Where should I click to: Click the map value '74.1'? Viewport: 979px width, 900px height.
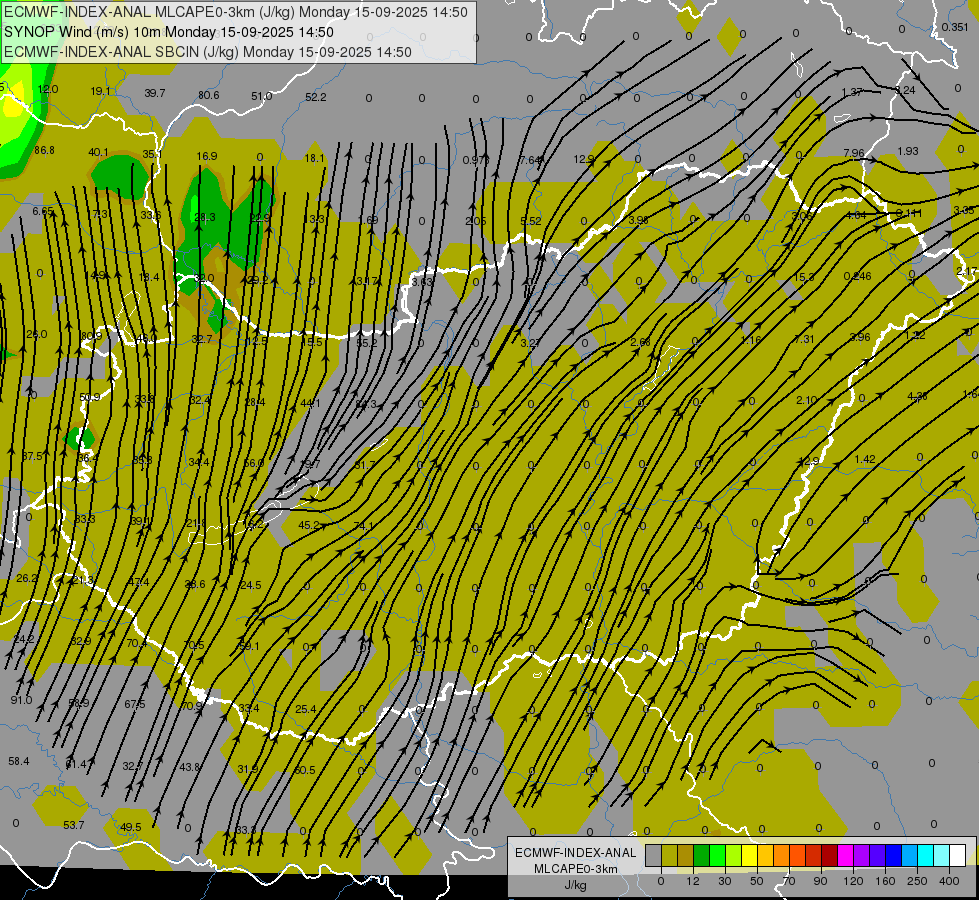363,526
